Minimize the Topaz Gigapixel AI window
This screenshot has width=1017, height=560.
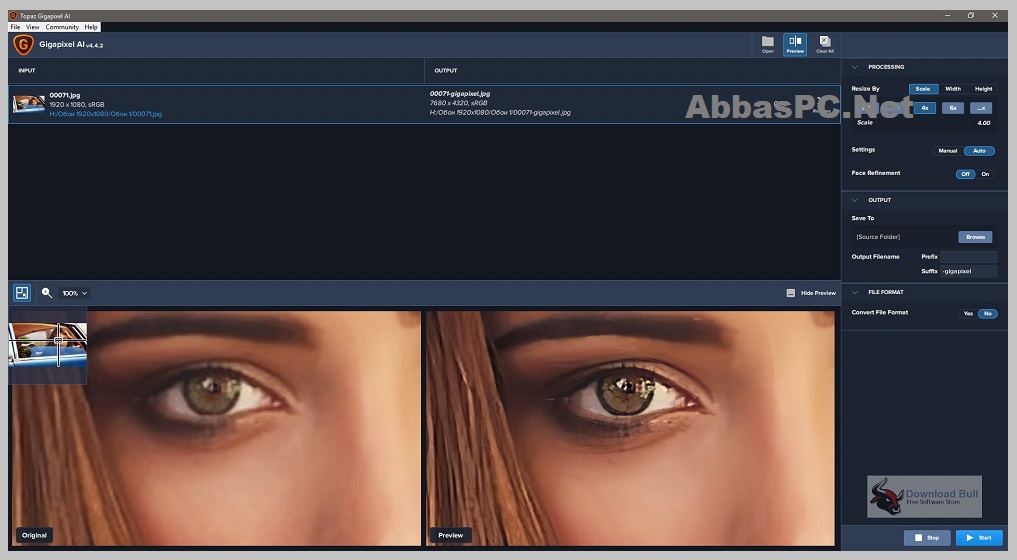pos(947,15)
